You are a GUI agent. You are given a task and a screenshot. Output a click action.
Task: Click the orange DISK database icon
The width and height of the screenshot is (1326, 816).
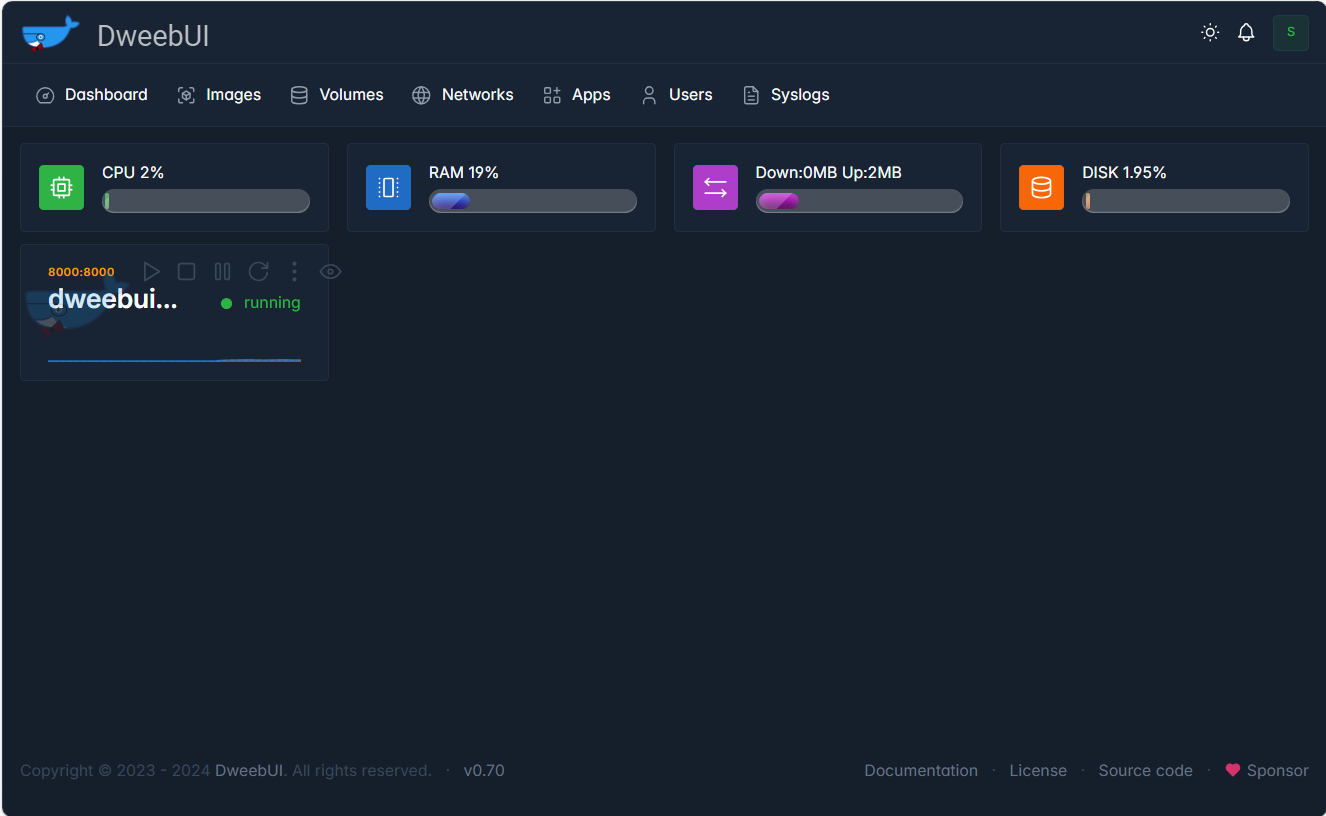[x=1041, y=188]
